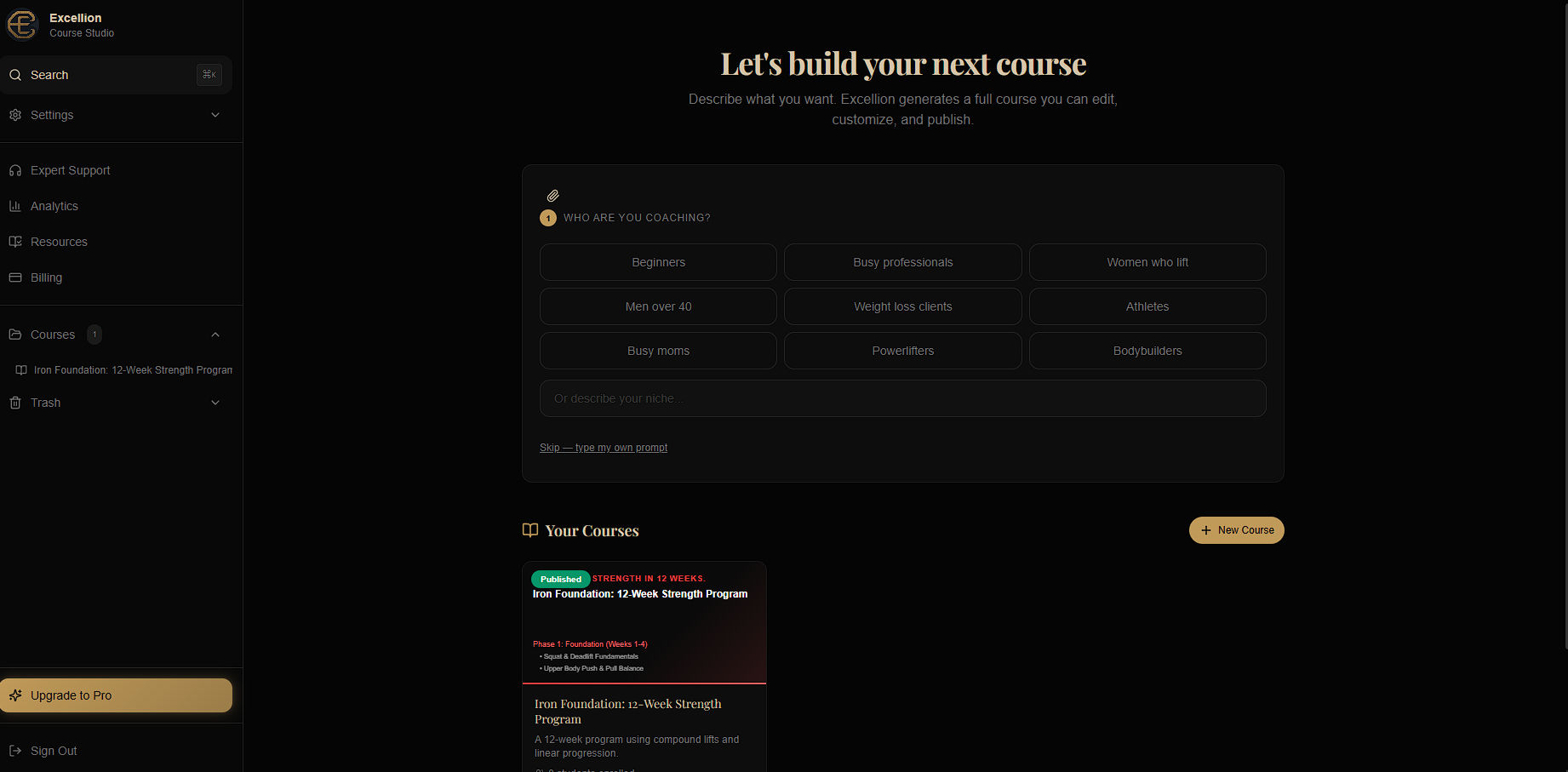Click the Billing card icon

click(x=15, y=277)
